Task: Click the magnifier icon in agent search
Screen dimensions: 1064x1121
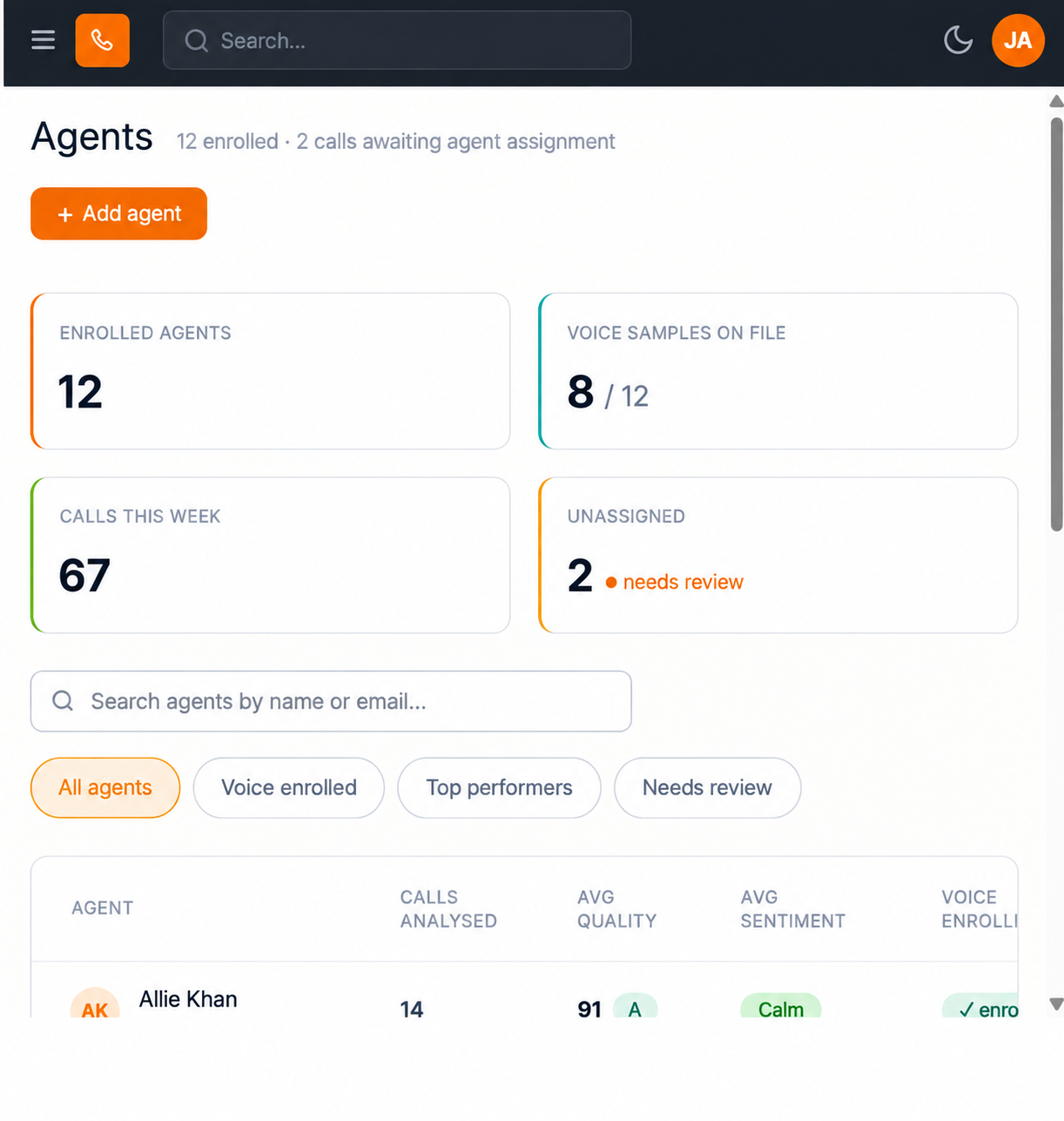Action: pyautogui.click(x=63, y=701)
